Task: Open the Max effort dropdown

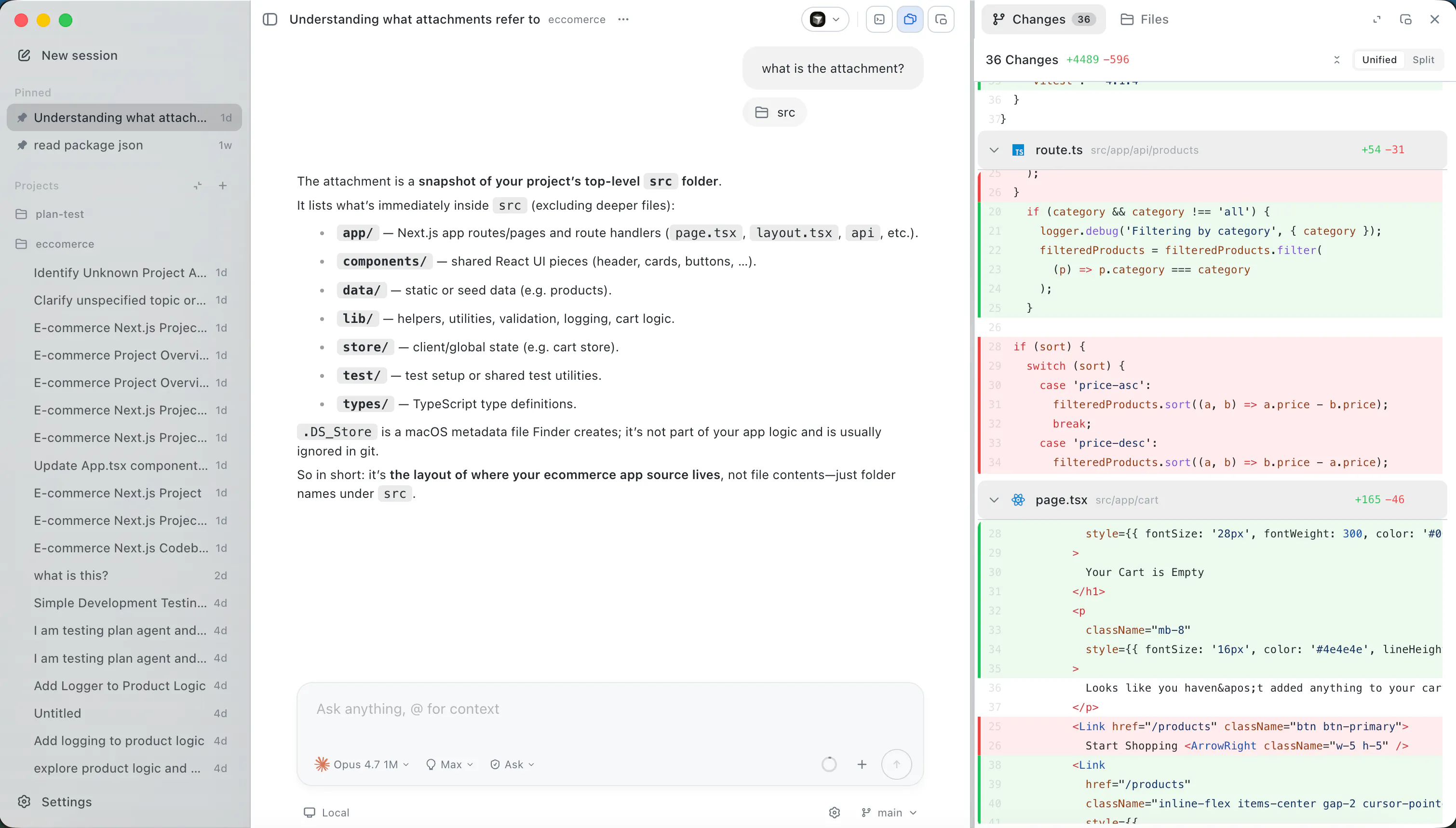Action: pyautogui.click(x=449, y=764)
